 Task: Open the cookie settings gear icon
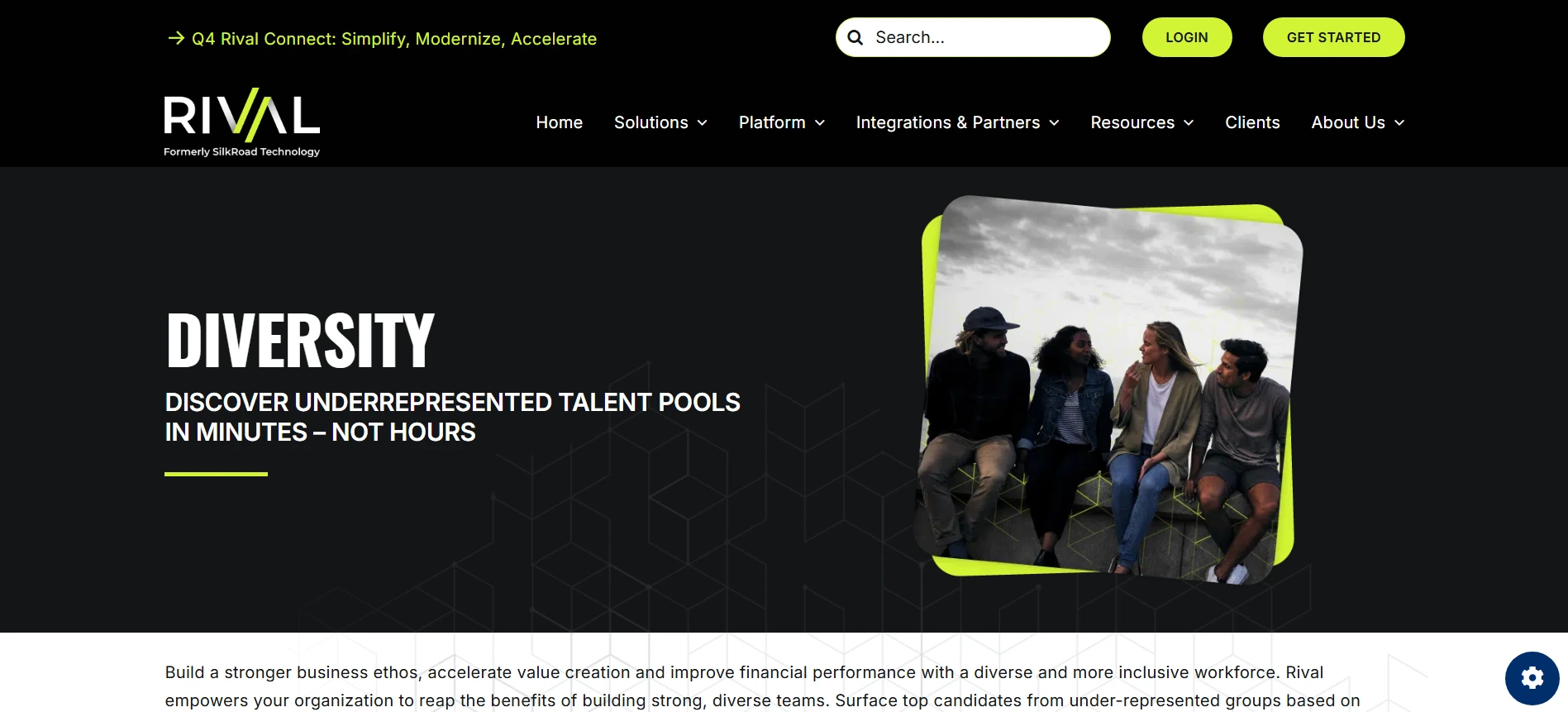coord(1532,678)
